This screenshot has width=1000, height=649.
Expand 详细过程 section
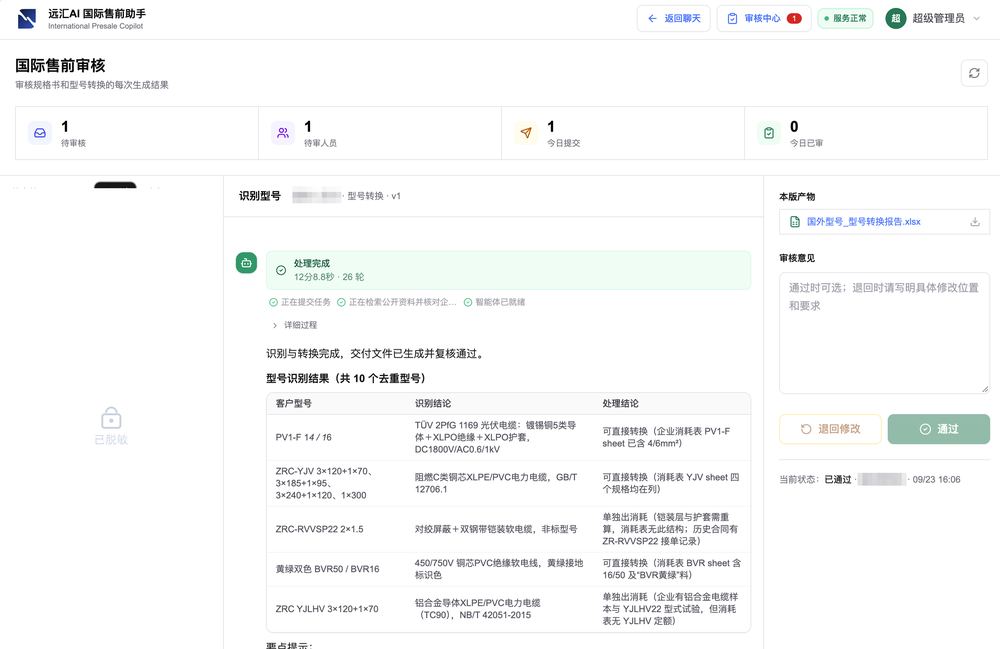tap(295, 325)
